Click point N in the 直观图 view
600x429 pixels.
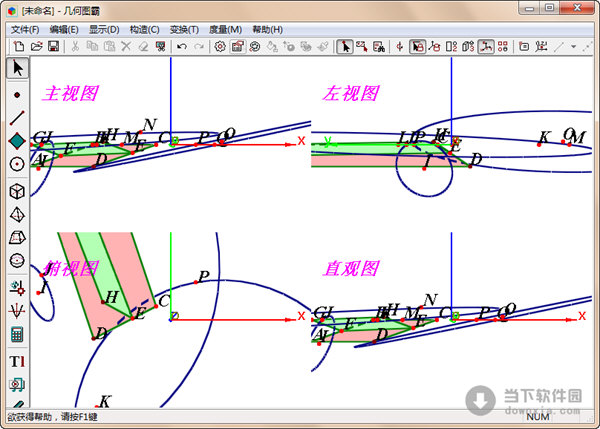[421, 307]
